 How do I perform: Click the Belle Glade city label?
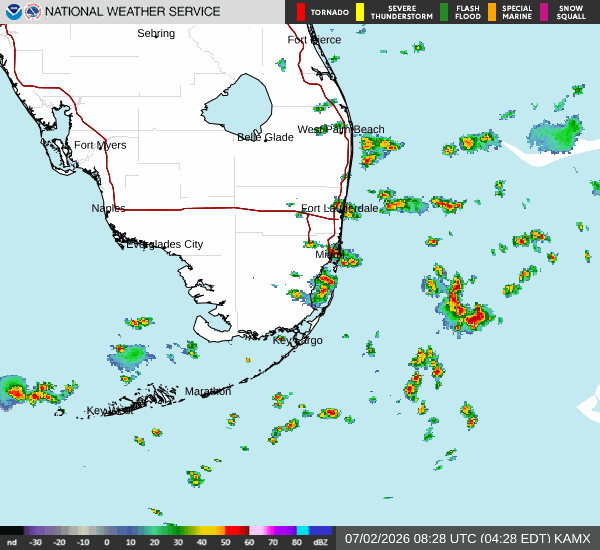(x=265, y=137)
